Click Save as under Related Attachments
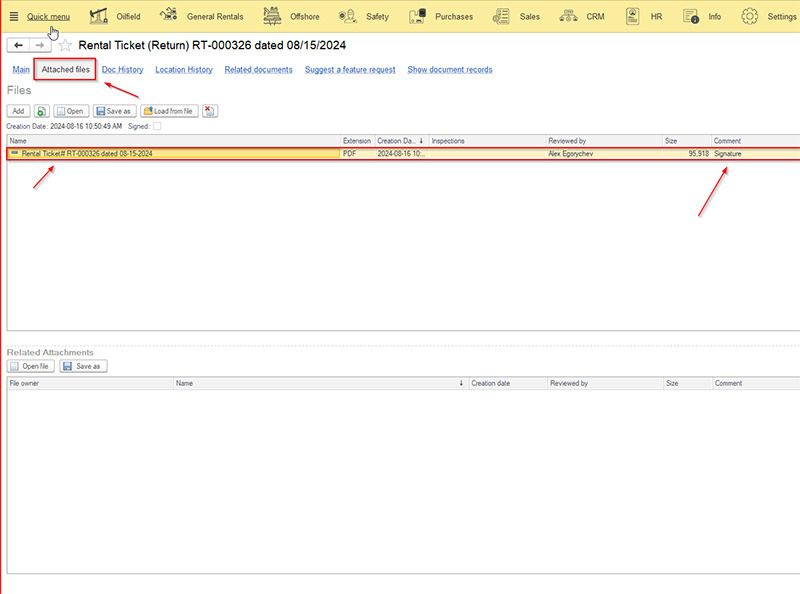Screen dimensions: 800x594 coord(83,367)
